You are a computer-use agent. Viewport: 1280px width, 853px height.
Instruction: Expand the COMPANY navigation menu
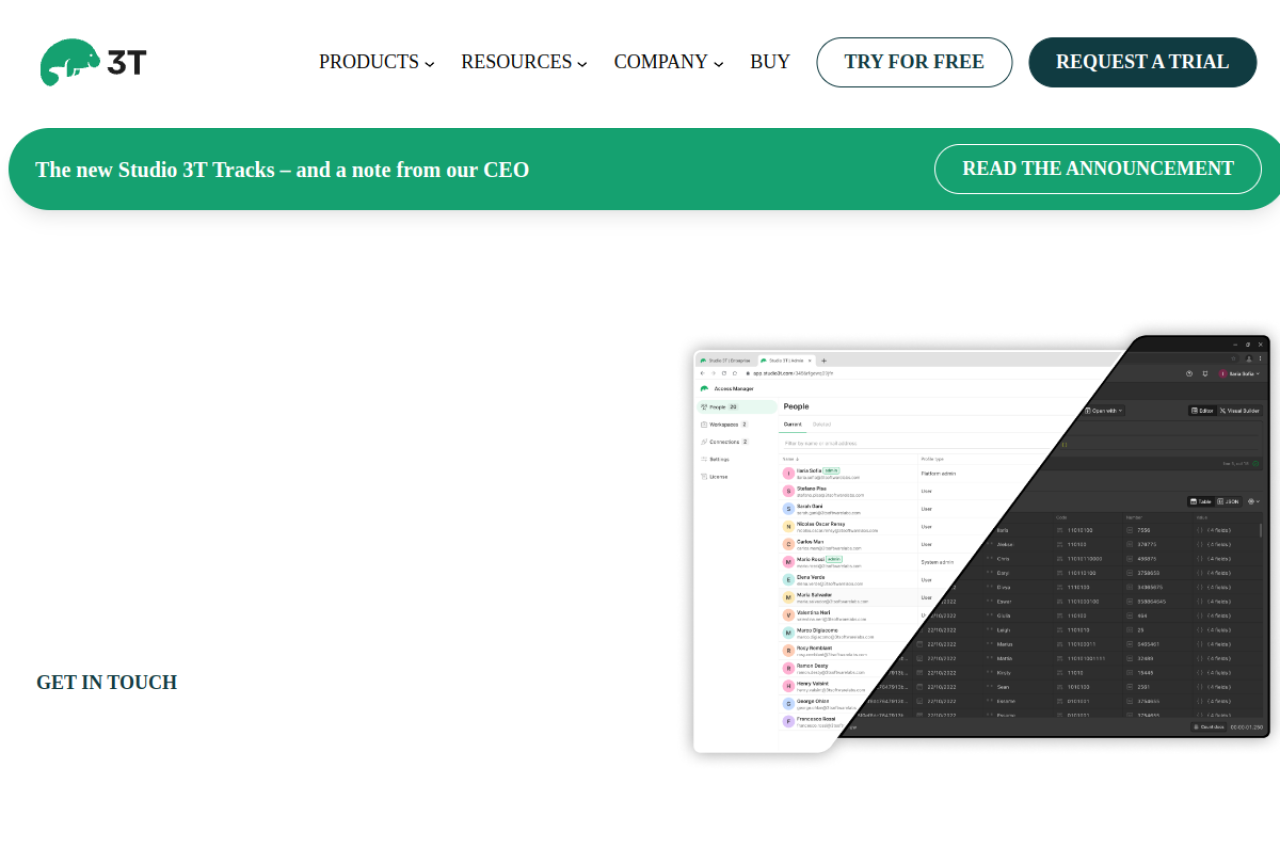click(x=668, y=62)
